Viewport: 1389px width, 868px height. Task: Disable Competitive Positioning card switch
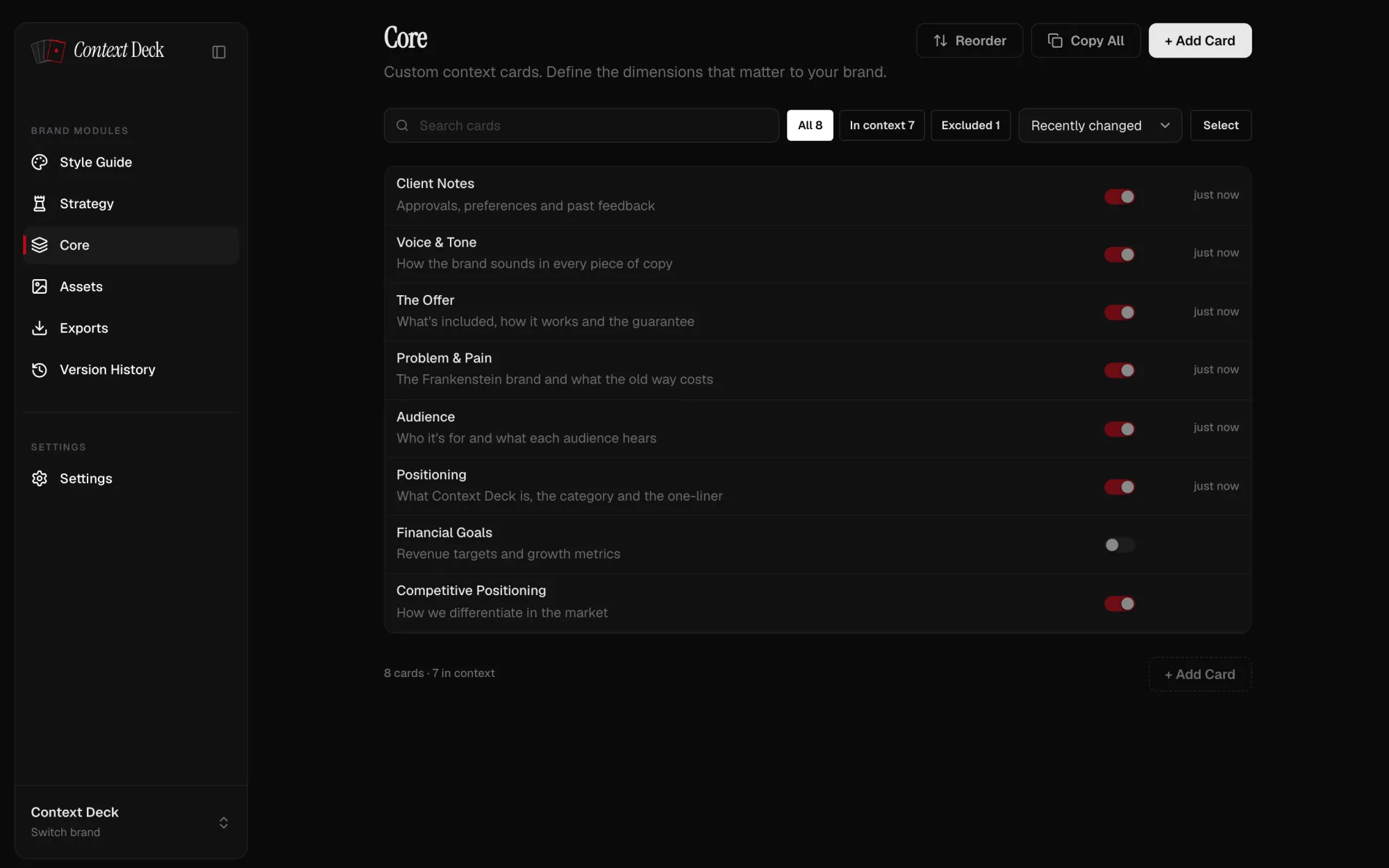tap(1120, 603)
